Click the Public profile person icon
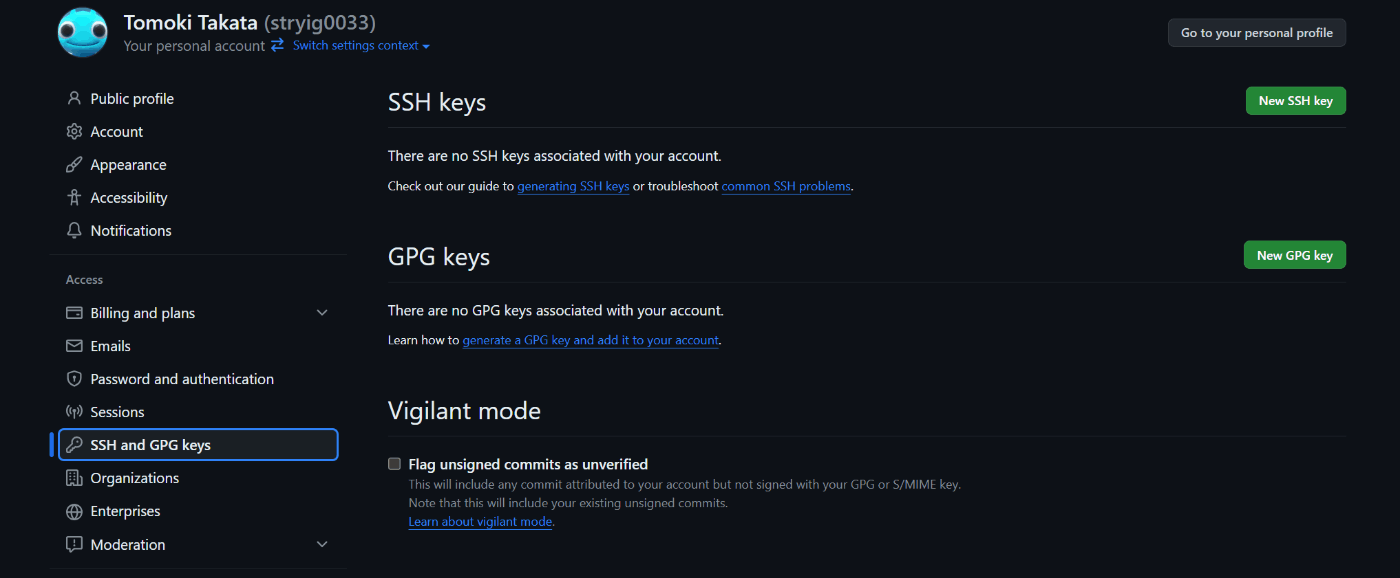 74,99
